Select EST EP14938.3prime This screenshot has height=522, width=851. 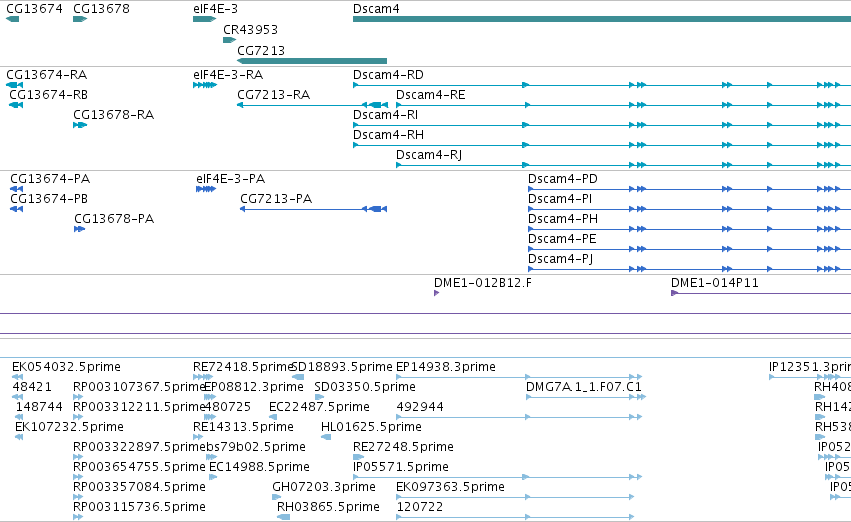pyautogui.click(x=519, y=377)
